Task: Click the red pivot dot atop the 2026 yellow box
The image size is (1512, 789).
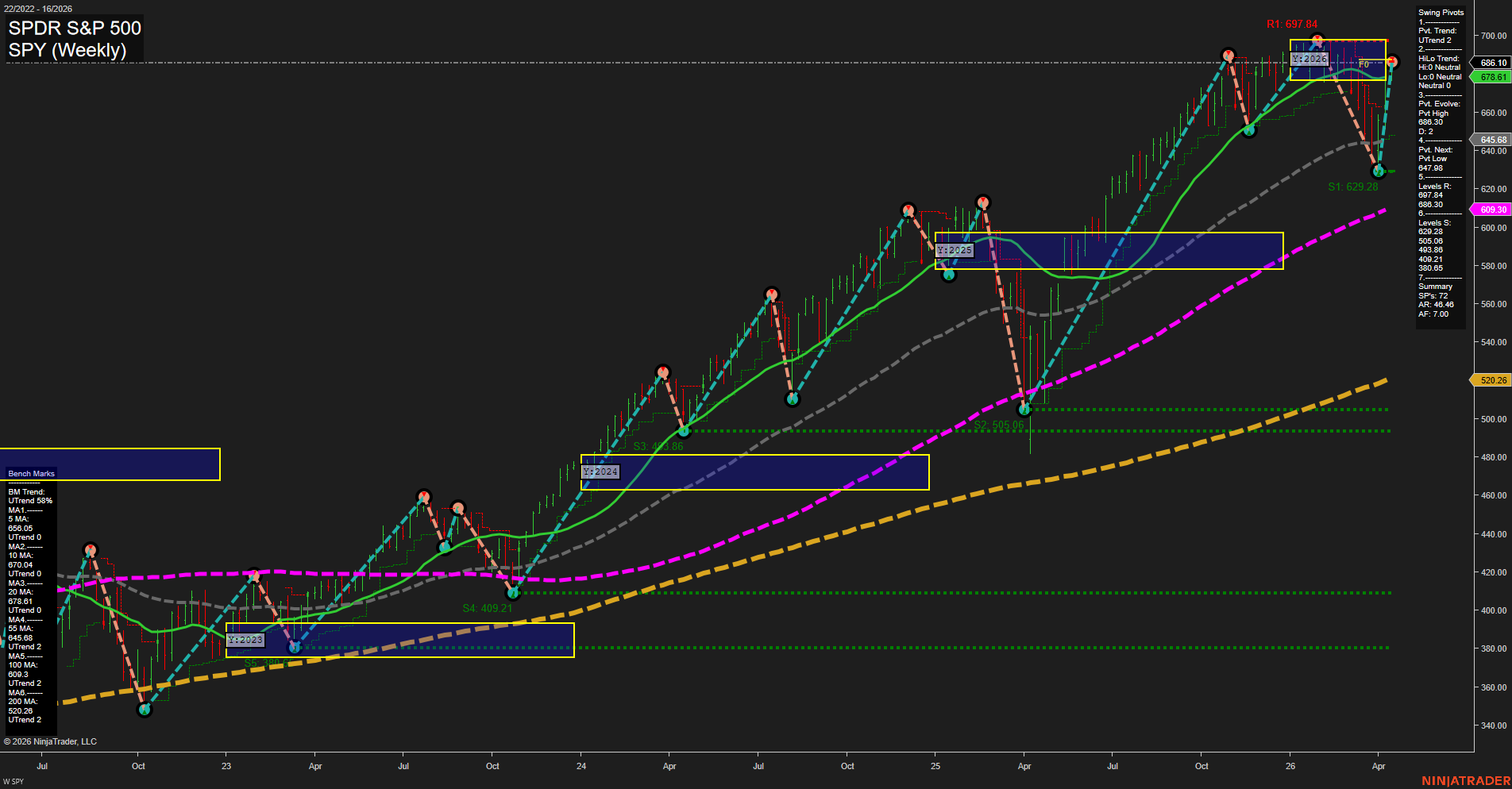Action: coord(1317,38)
